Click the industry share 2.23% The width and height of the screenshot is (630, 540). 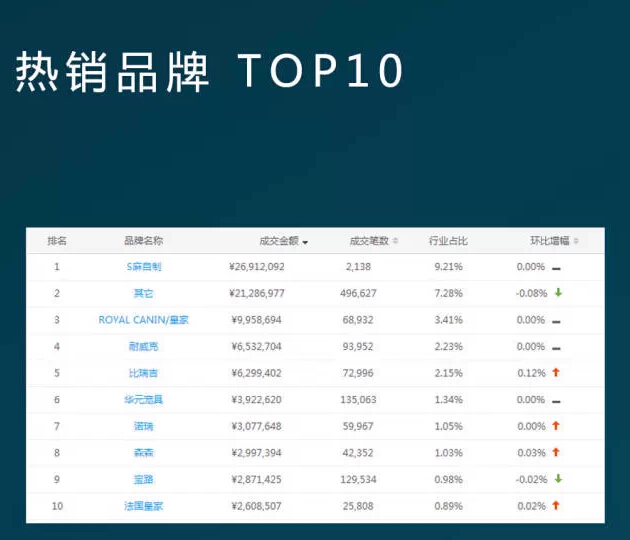(x=448, y=346)
